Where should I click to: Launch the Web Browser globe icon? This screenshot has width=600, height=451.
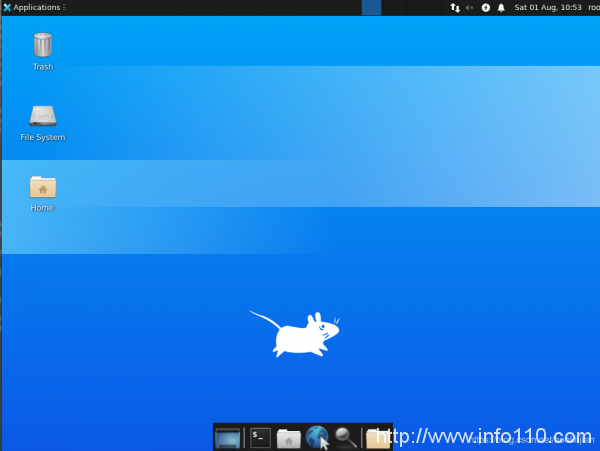(317, 437)
